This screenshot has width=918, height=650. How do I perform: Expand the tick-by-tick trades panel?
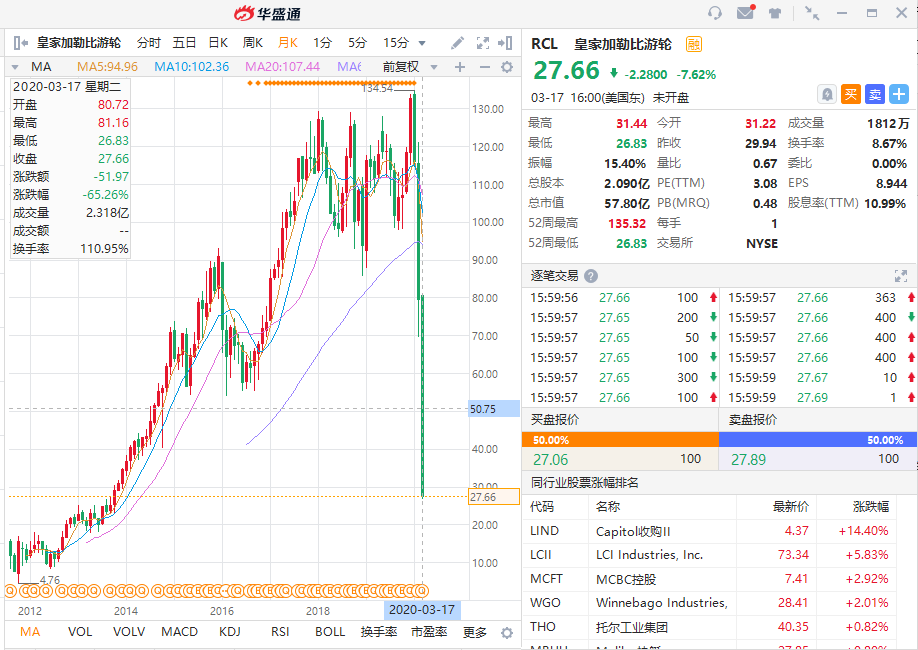pos(900,276)
